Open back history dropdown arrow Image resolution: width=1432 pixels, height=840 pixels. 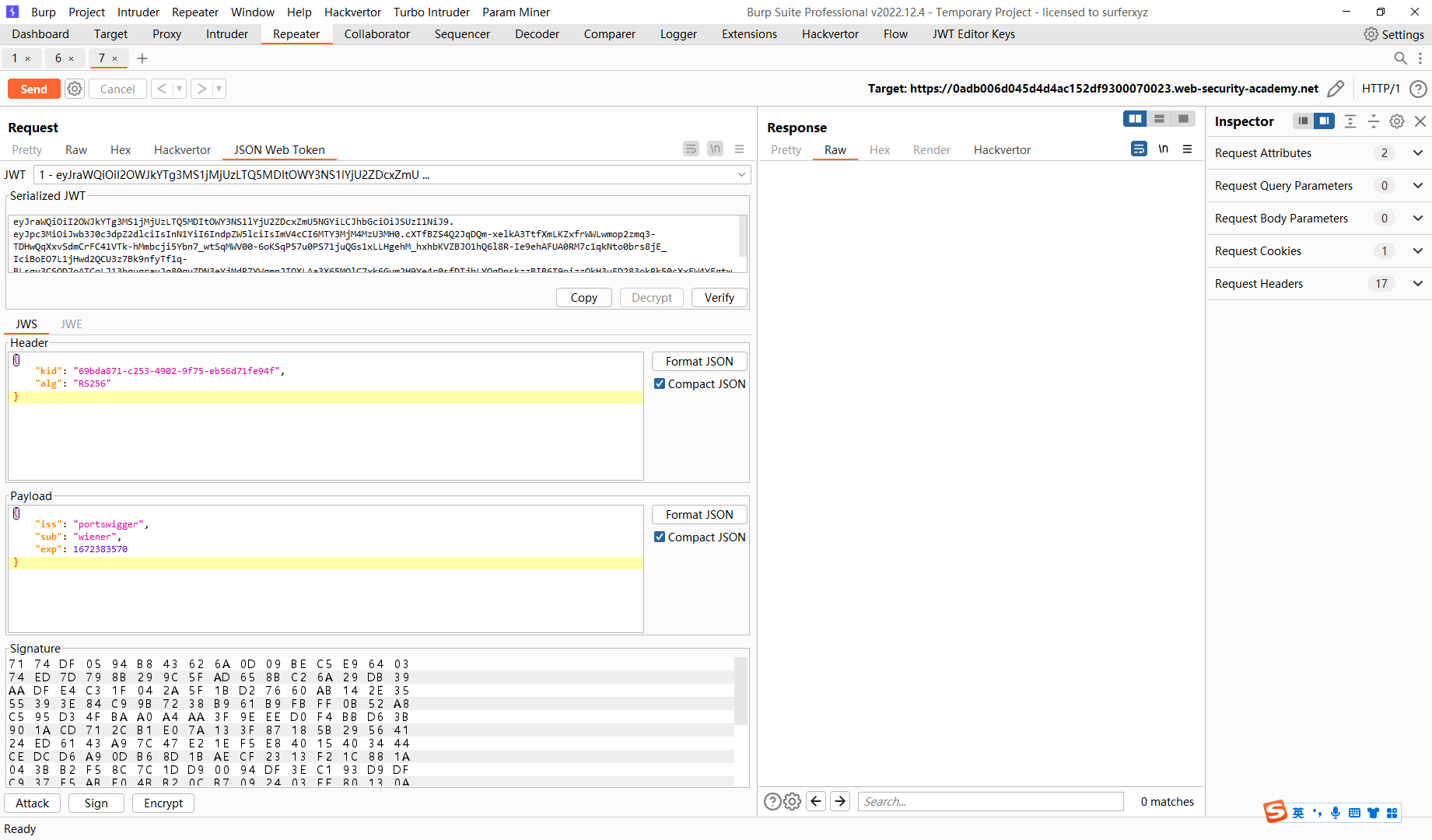click(179, 89)
